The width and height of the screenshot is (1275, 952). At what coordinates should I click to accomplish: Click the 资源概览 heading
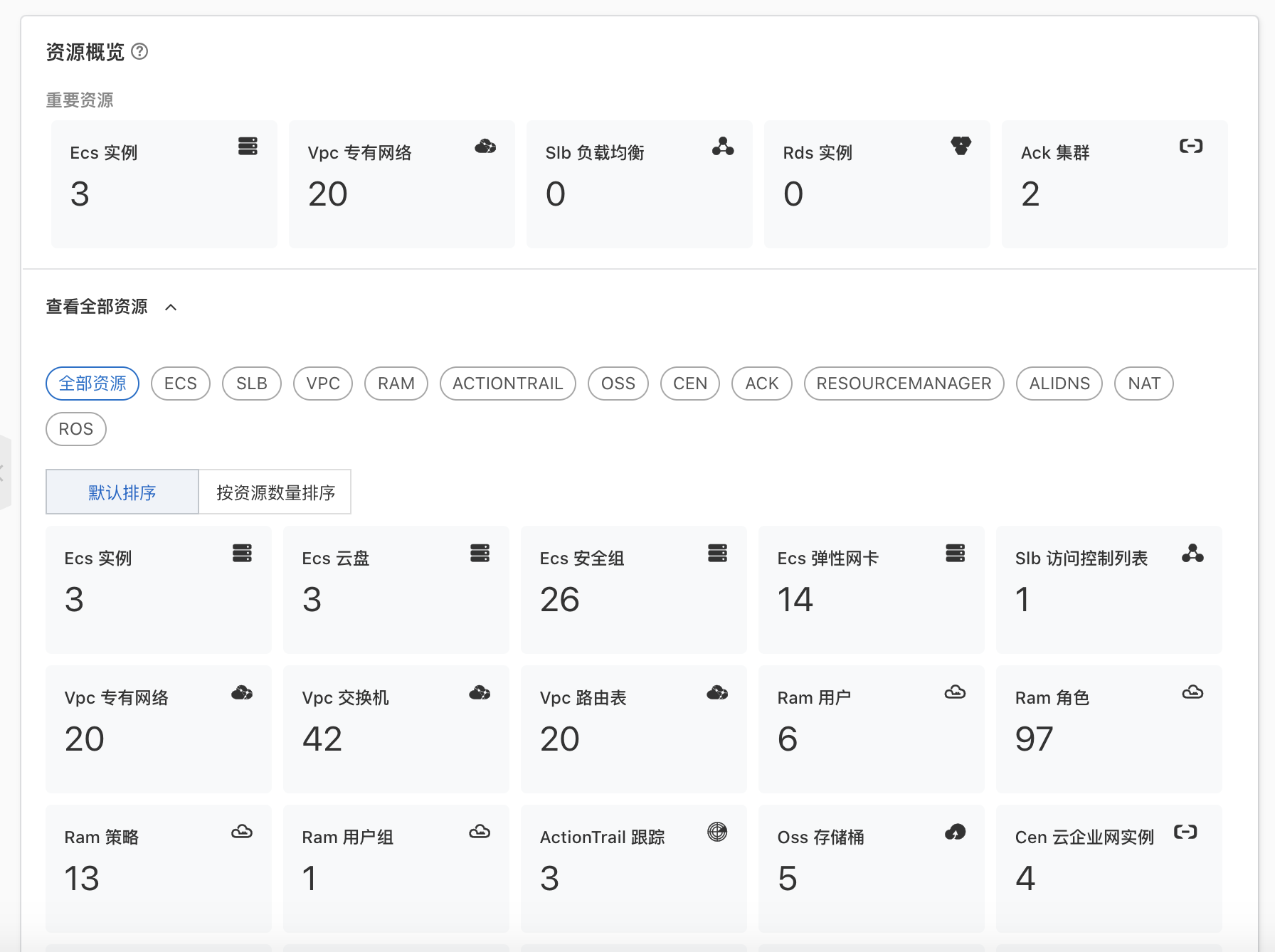pos(85,52)
